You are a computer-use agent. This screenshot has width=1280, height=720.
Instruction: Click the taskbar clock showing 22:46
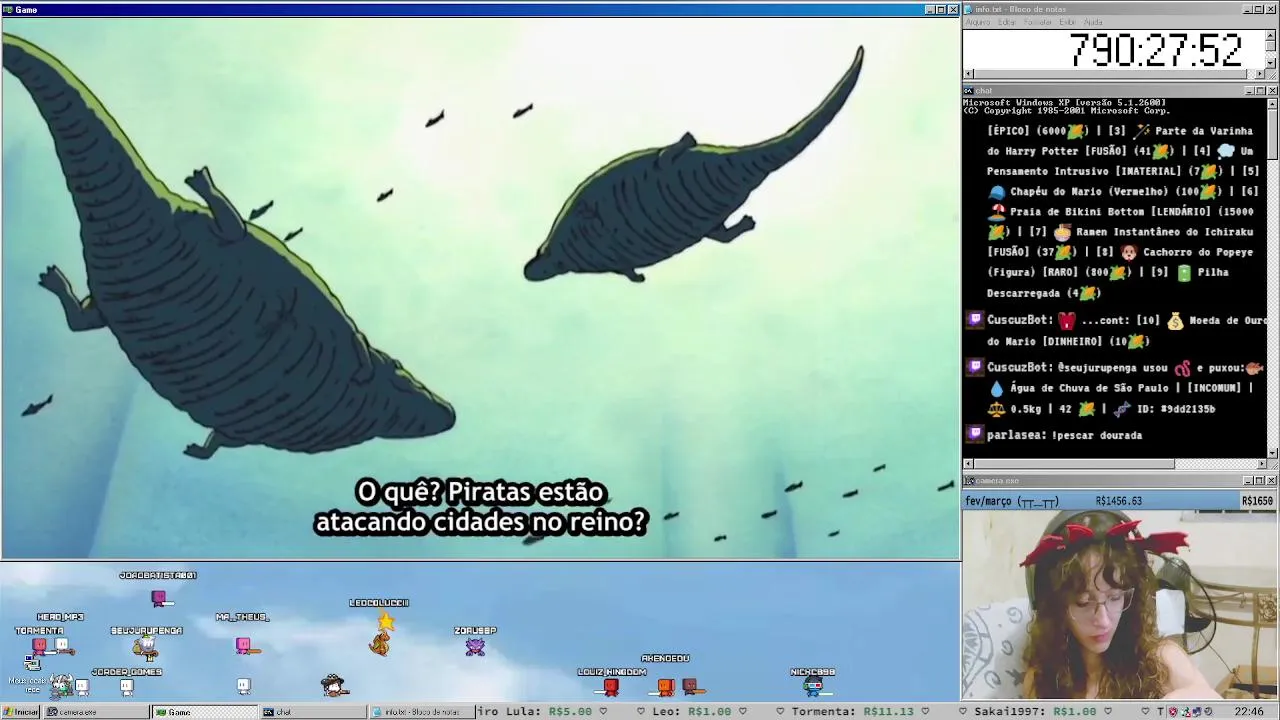point(1249,712)
